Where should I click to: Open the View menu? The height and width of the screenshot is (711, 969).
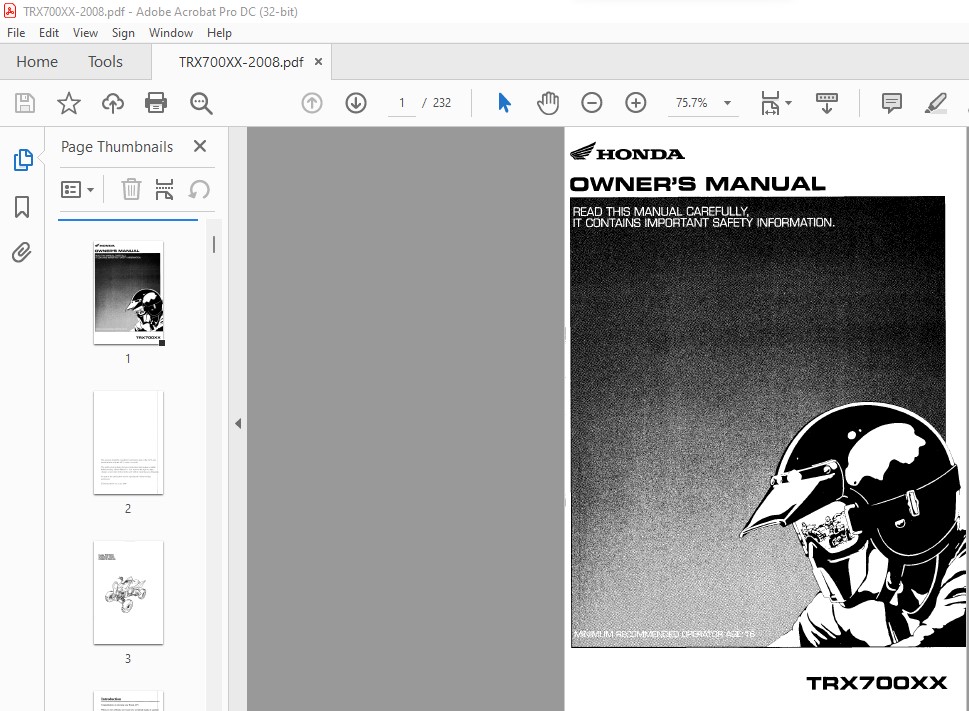[x=85, y=33]
